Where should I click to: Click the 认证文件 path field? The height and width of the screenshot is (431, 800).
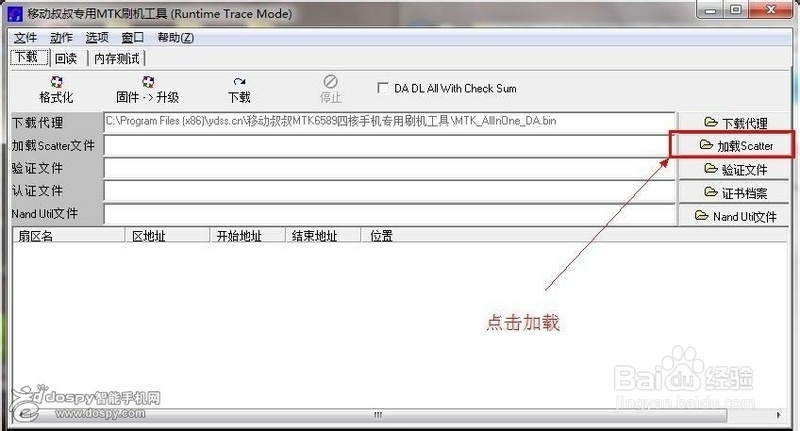point(389,191)
